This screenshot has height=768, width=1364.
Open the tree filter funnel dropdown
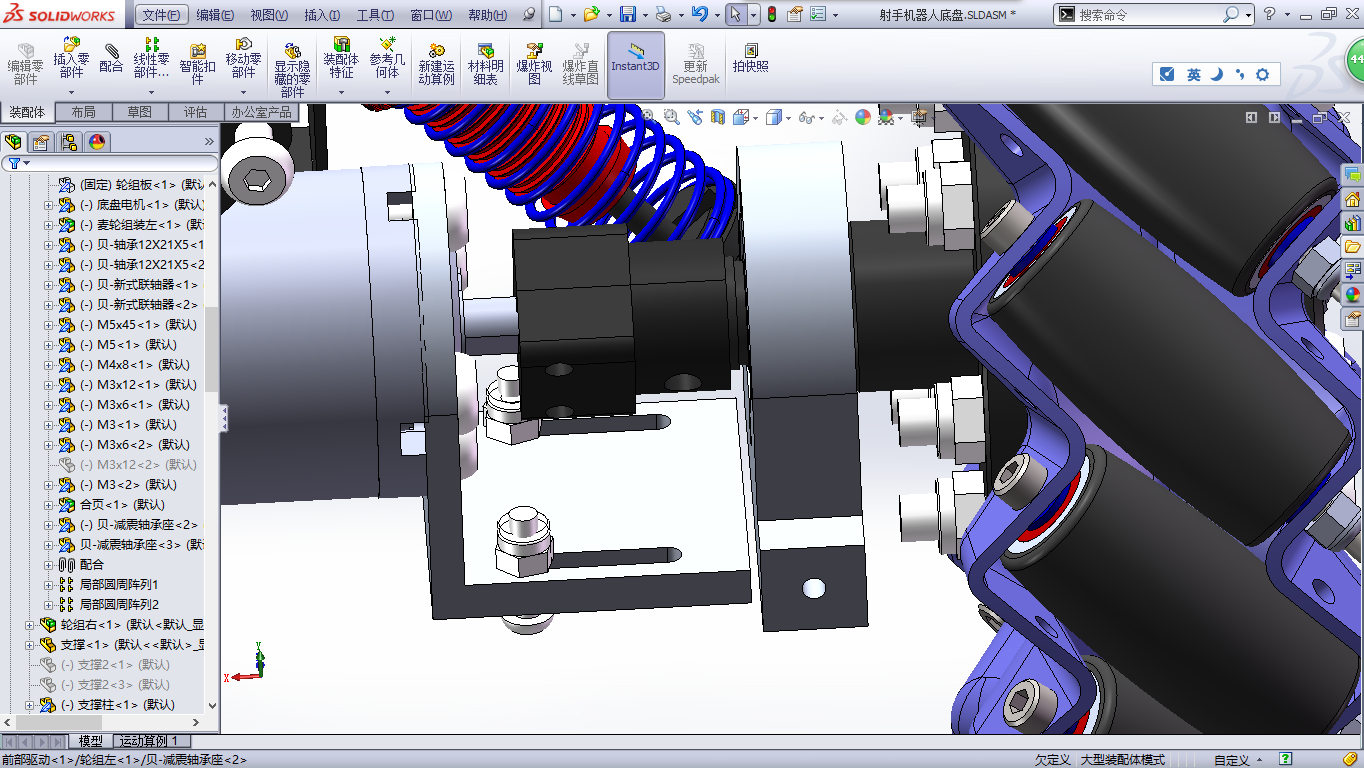[x=19, y=163]
